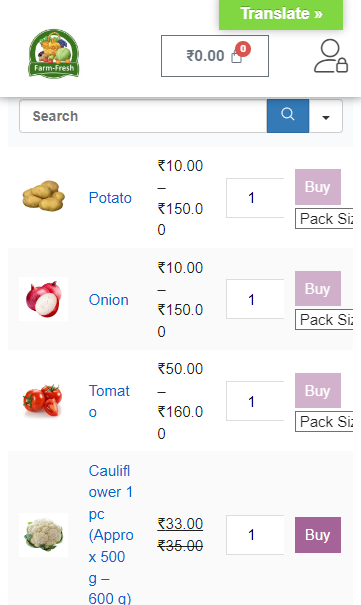Expand the search category dropdown arrow

point(326,116)
